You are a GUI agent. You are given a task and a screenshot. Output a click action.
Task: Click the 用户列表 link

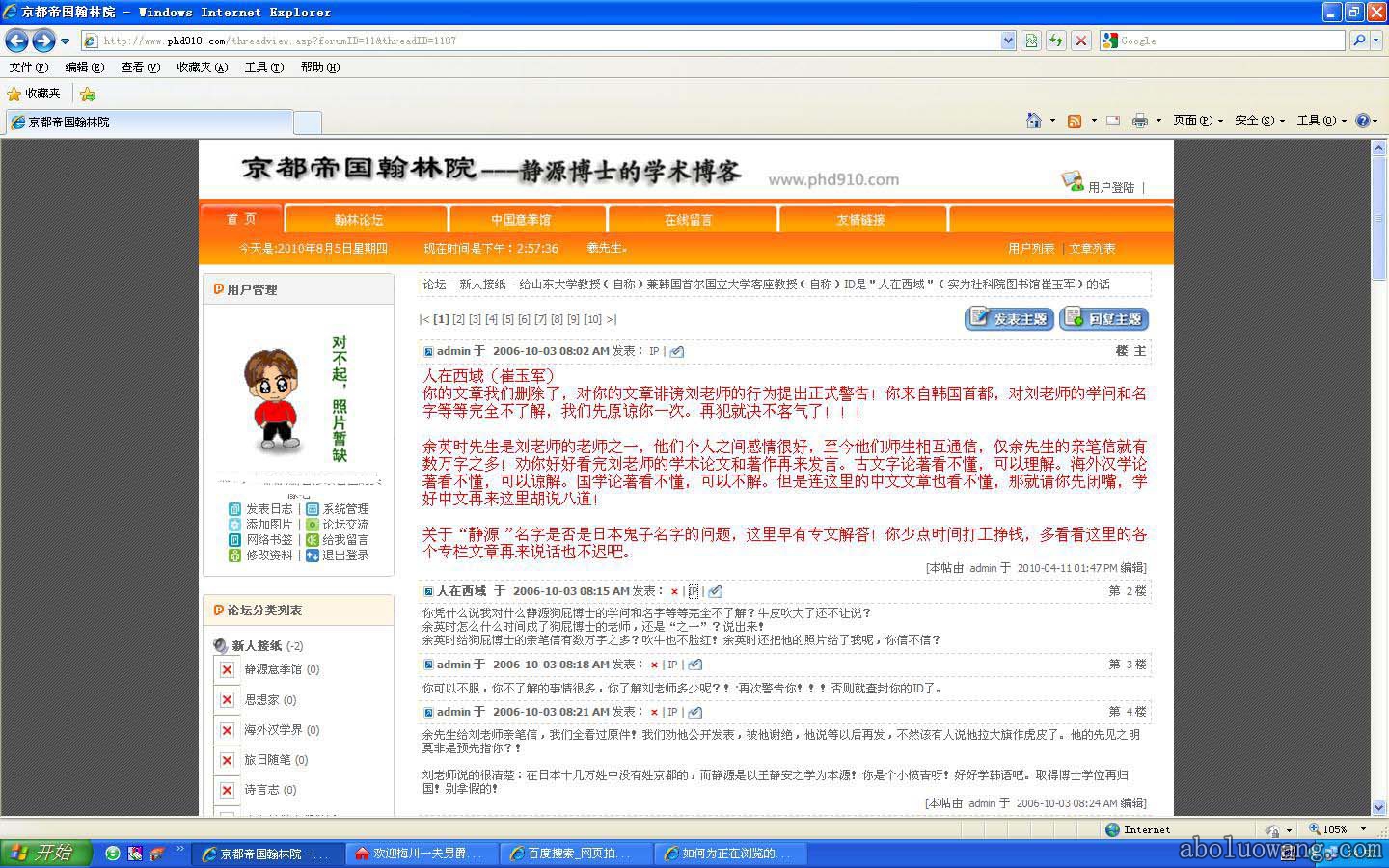(x=1031, y=249)
